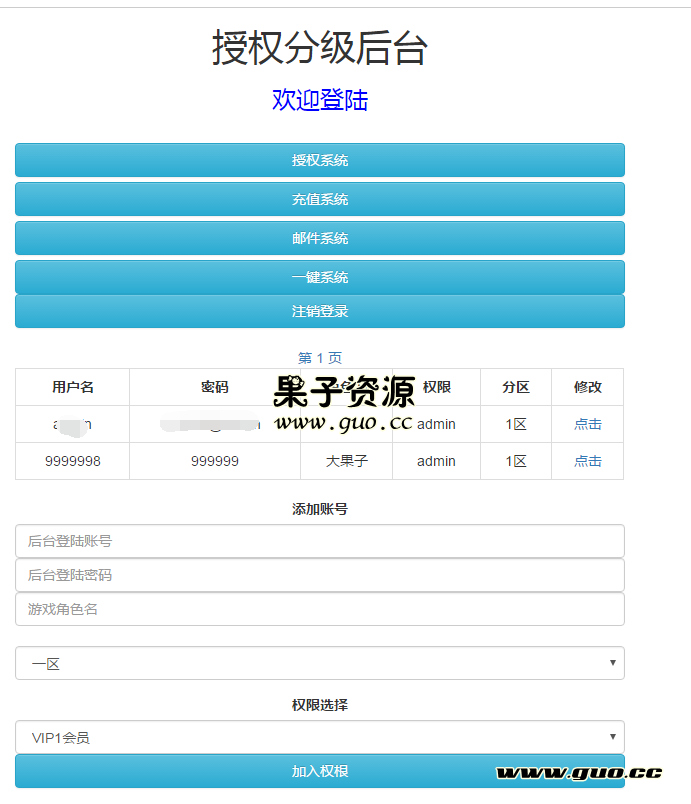The height and width of the screenshot is (804, 691).
Task: Select the 9999998 username cell
Action: tap(73, 461)
